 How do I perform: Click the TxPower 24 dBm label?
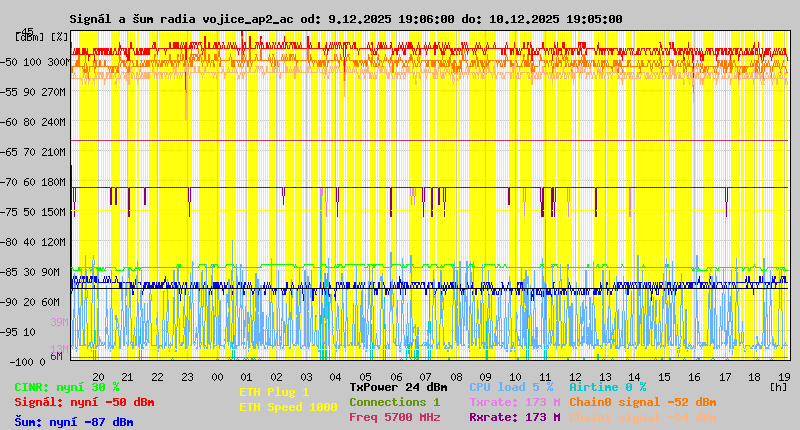(x=398, y=387)
